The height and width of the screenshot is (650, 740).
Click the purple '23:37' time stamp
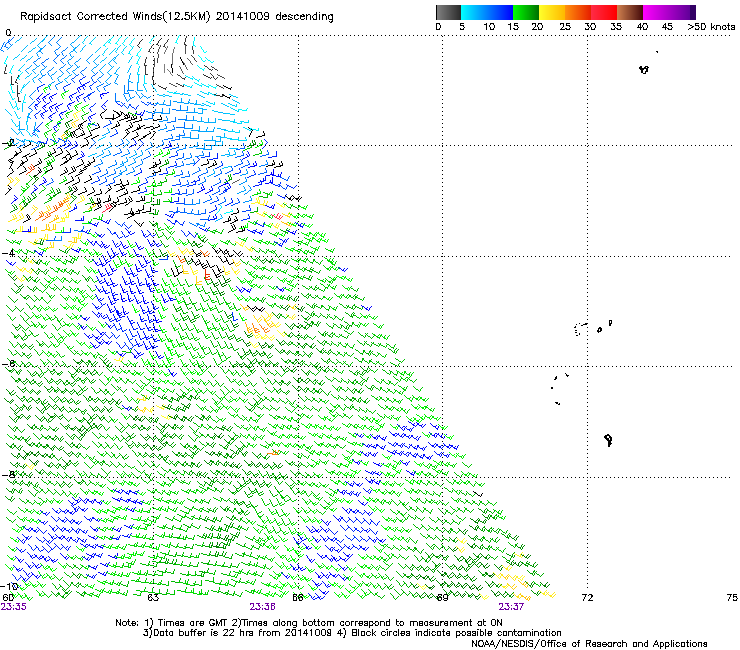tap(511, 607)
